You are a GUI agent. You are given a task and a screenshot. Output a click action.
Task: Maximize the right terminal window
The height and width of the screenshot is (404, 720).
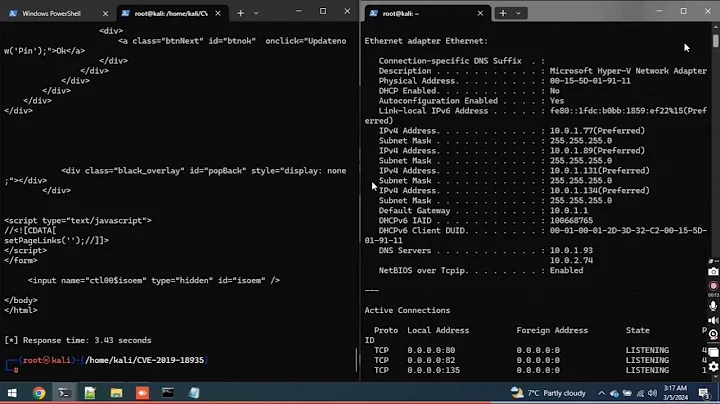683,11
